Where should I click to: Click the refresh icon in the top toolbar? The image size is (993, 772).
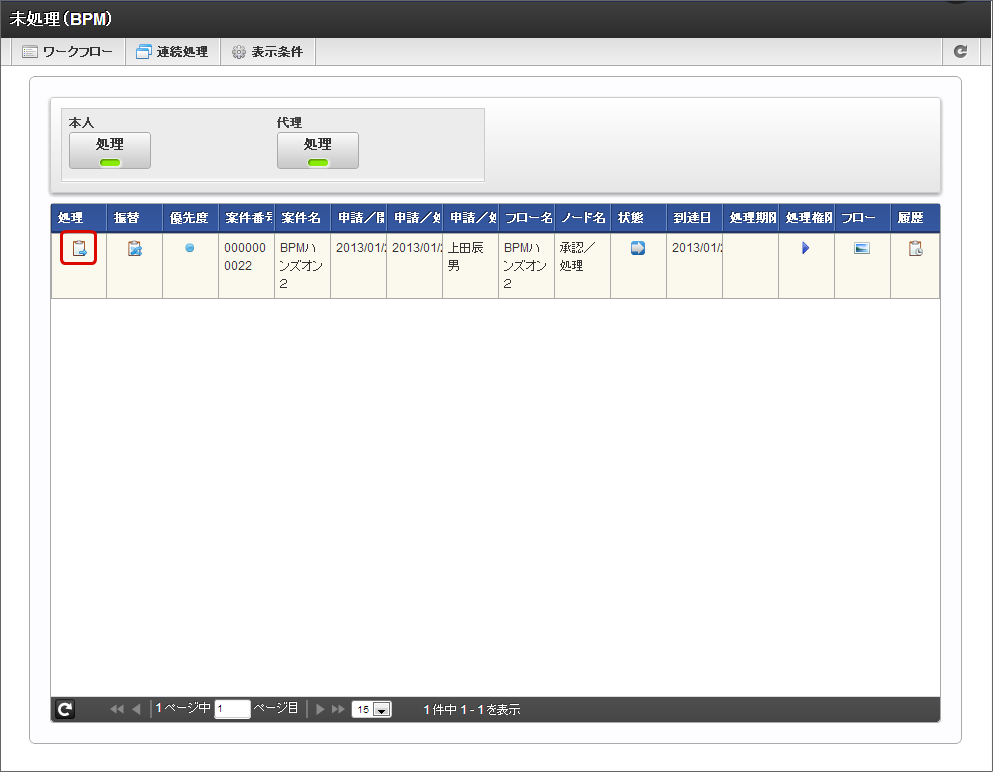click(960, 51)
